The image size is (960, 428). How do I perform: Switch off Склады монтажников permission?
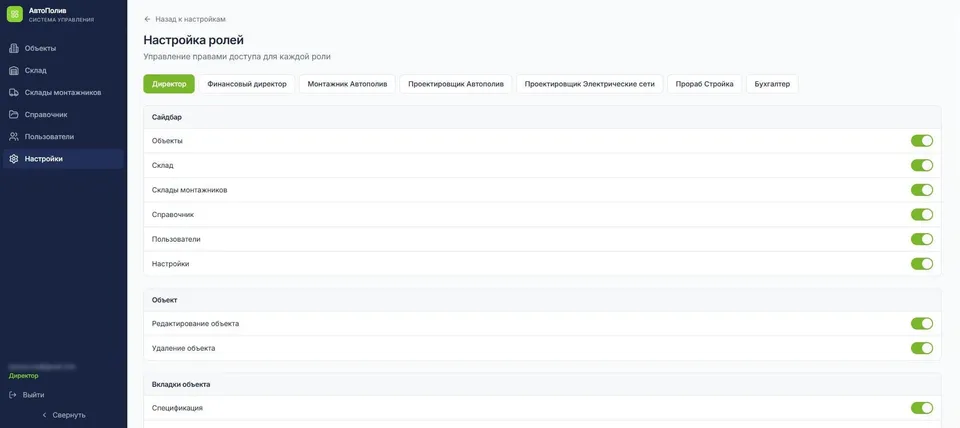point(921,190)
